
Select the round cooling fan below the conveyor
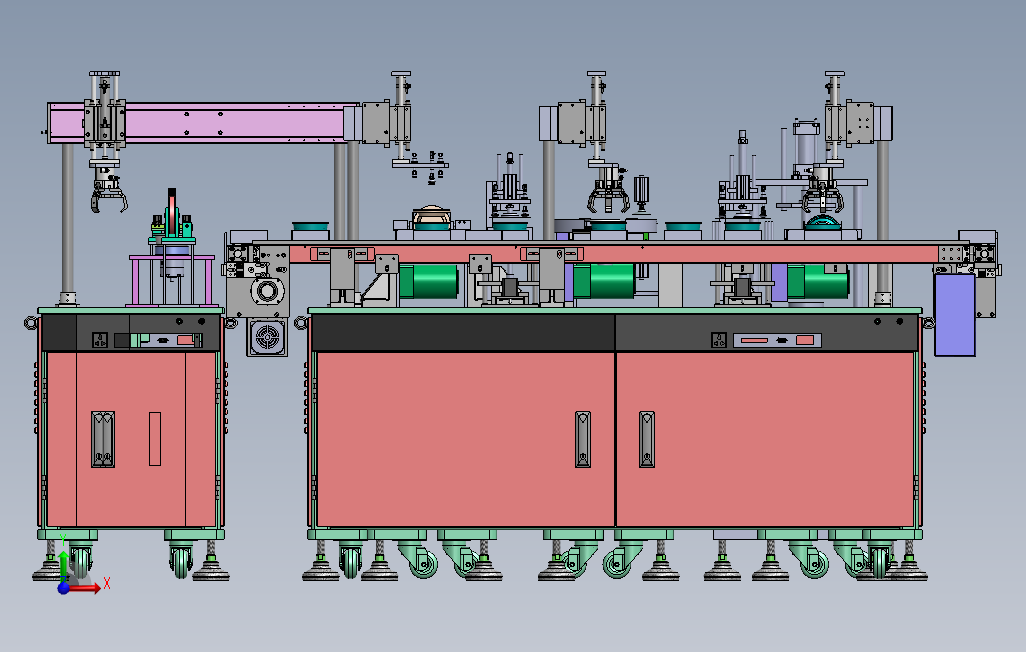(267, 338)
